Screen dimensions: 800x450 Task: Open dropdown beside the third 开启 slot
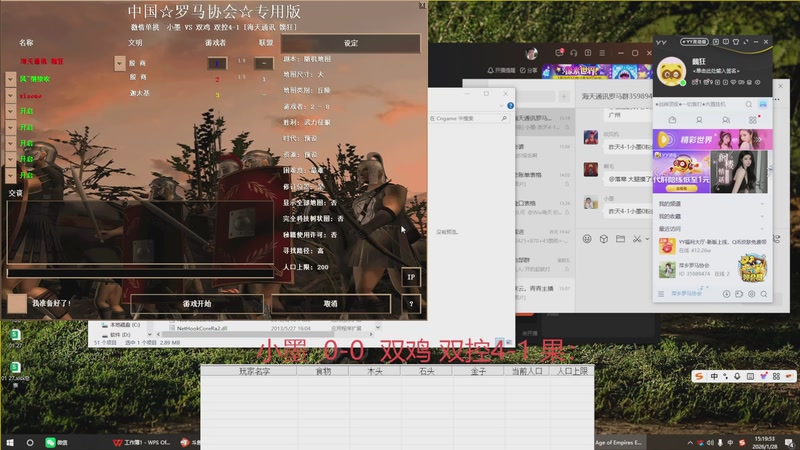point(11,143)
